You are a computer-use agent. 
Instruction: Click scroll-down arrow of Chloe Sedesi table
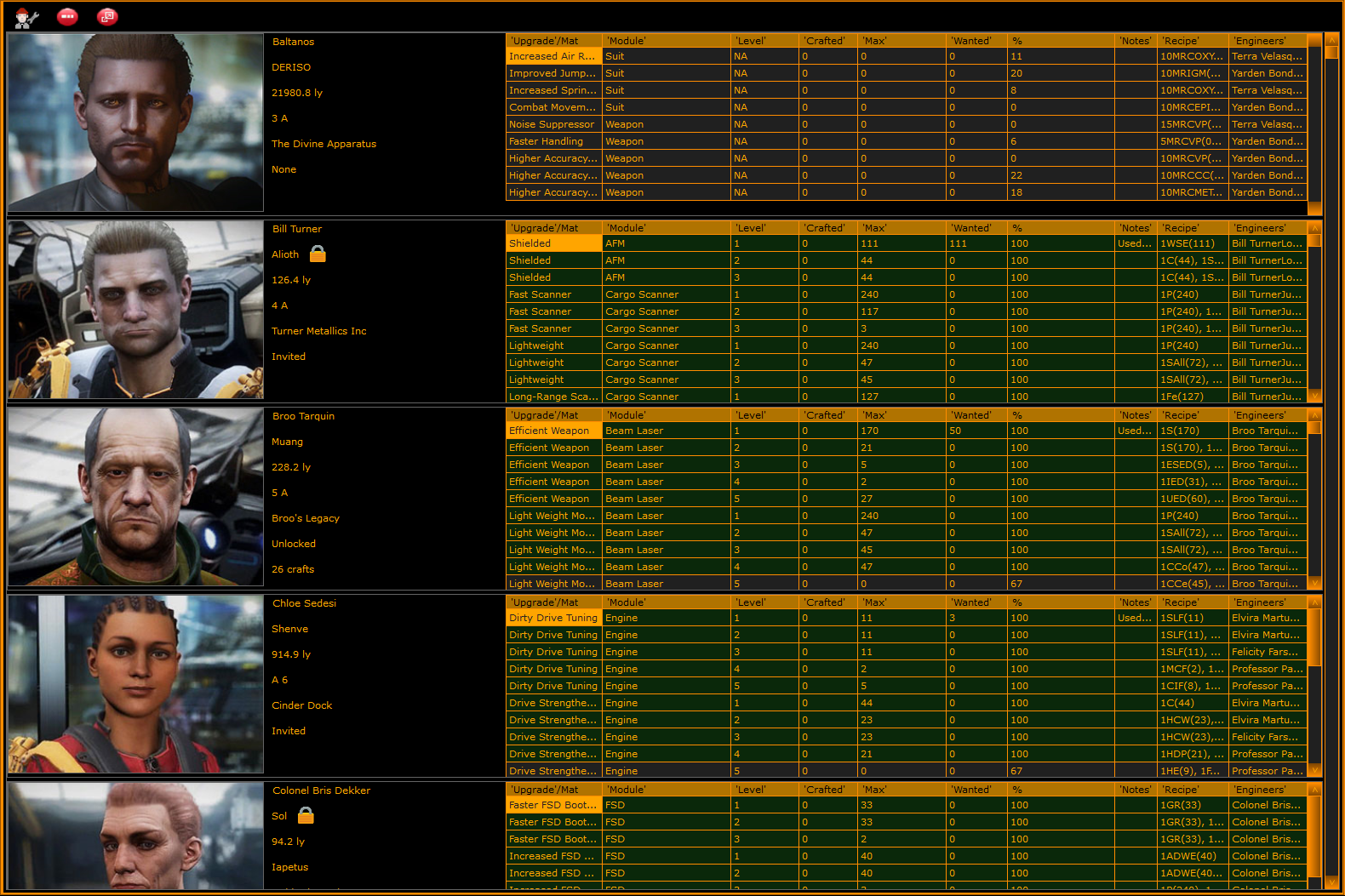pos(1314,770)
